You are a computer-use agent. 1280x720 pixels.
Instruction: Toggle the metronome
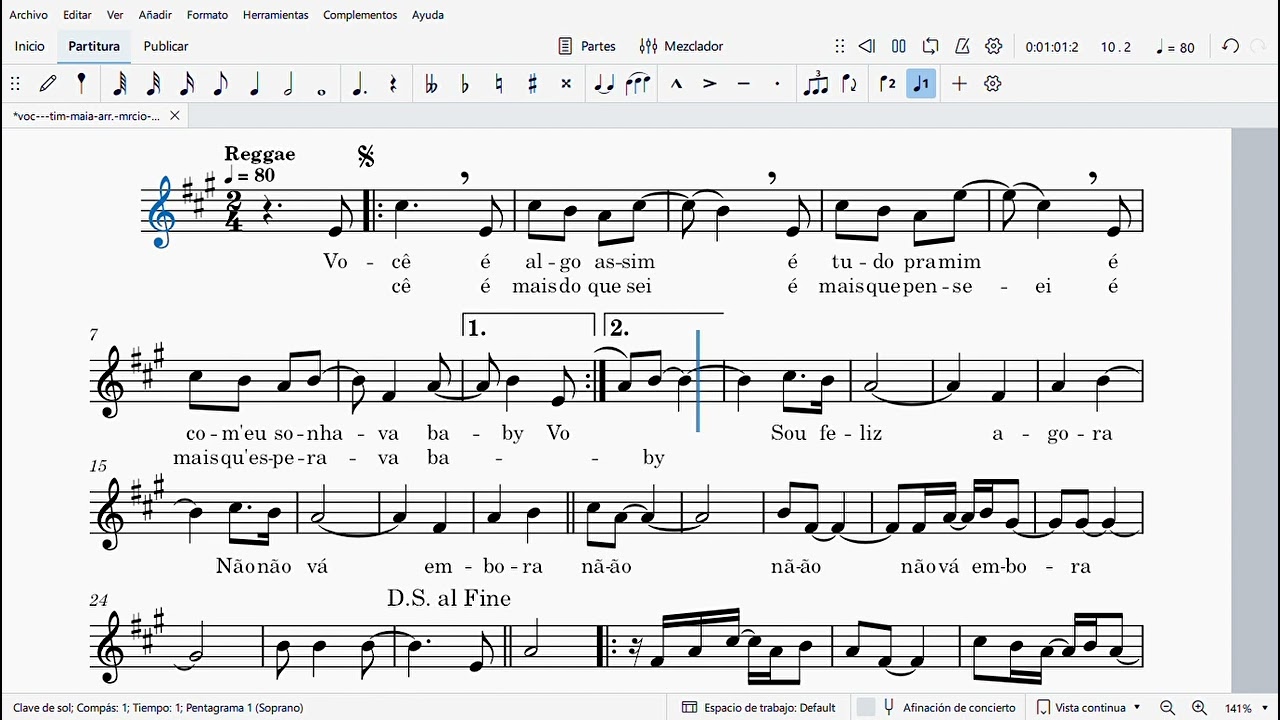click(962, 46)
